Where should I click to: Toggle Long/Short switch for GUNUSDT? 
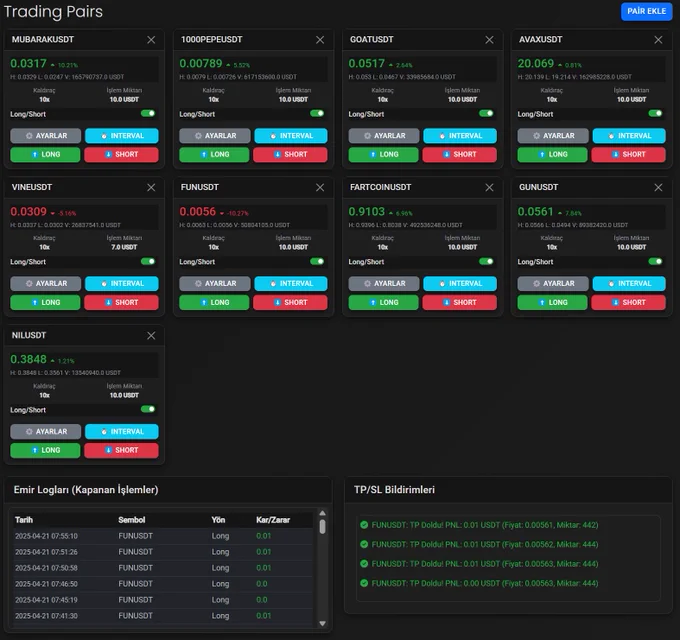pos(655,261)
